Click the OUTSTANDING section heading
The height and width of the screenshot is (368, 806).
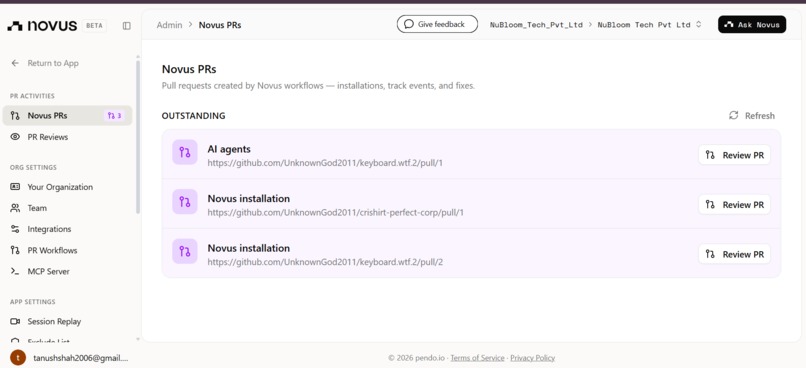(193, 116)
